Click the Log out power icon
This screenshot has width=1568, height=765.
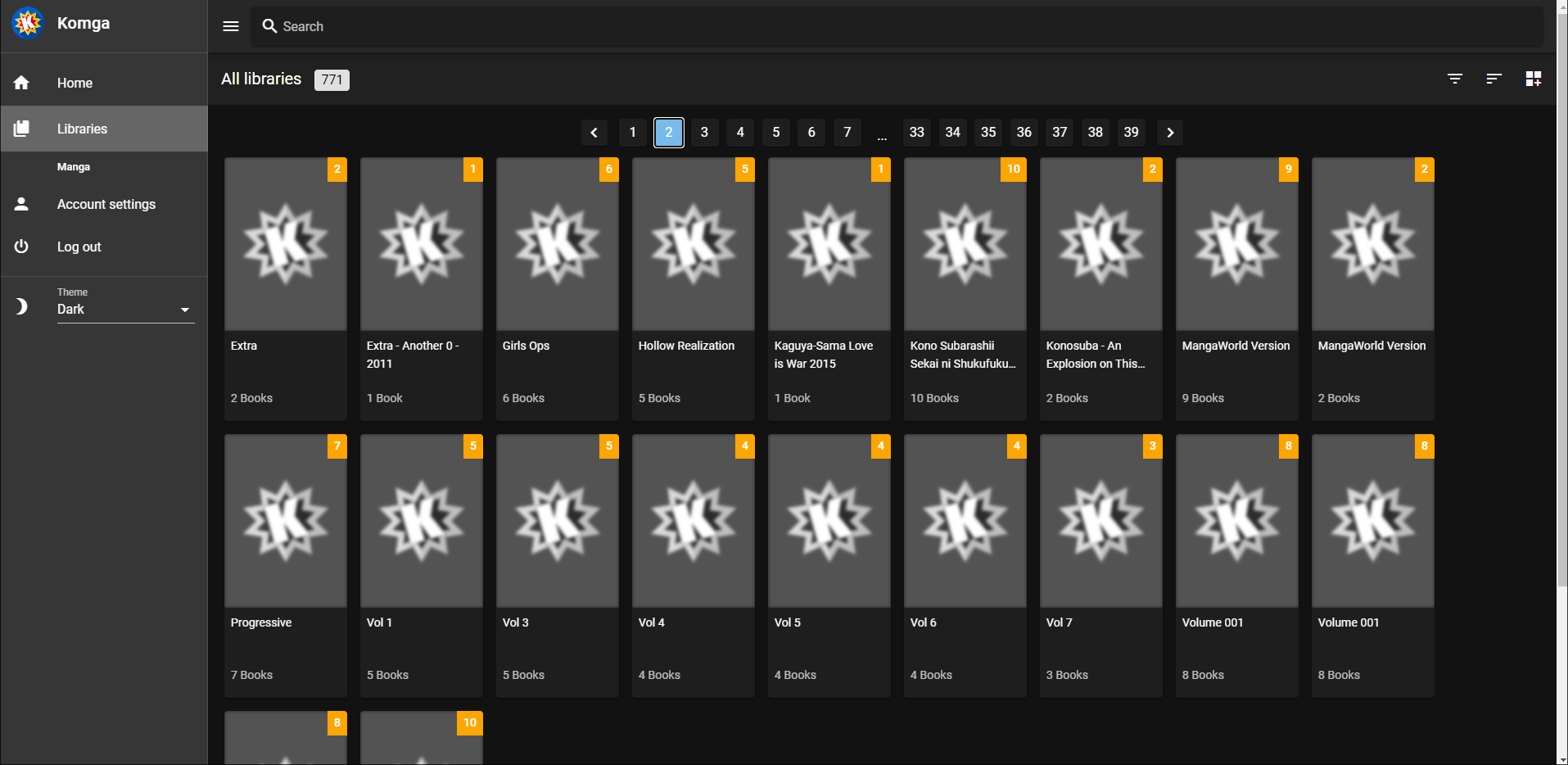[20, 247]
